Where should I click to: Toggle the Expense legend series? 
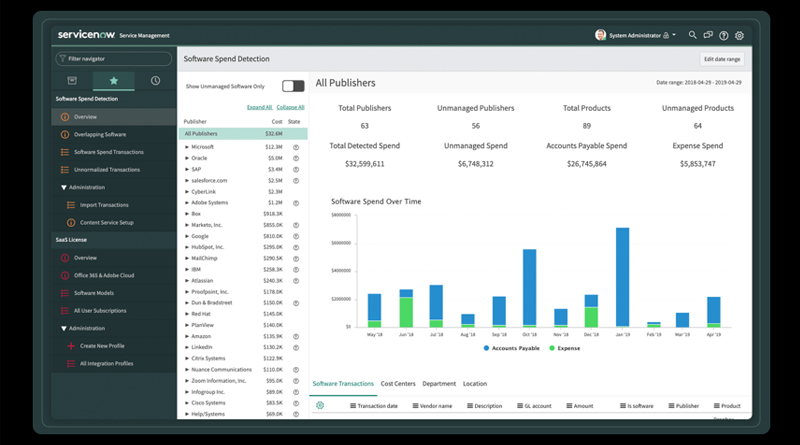pos(565,348)
